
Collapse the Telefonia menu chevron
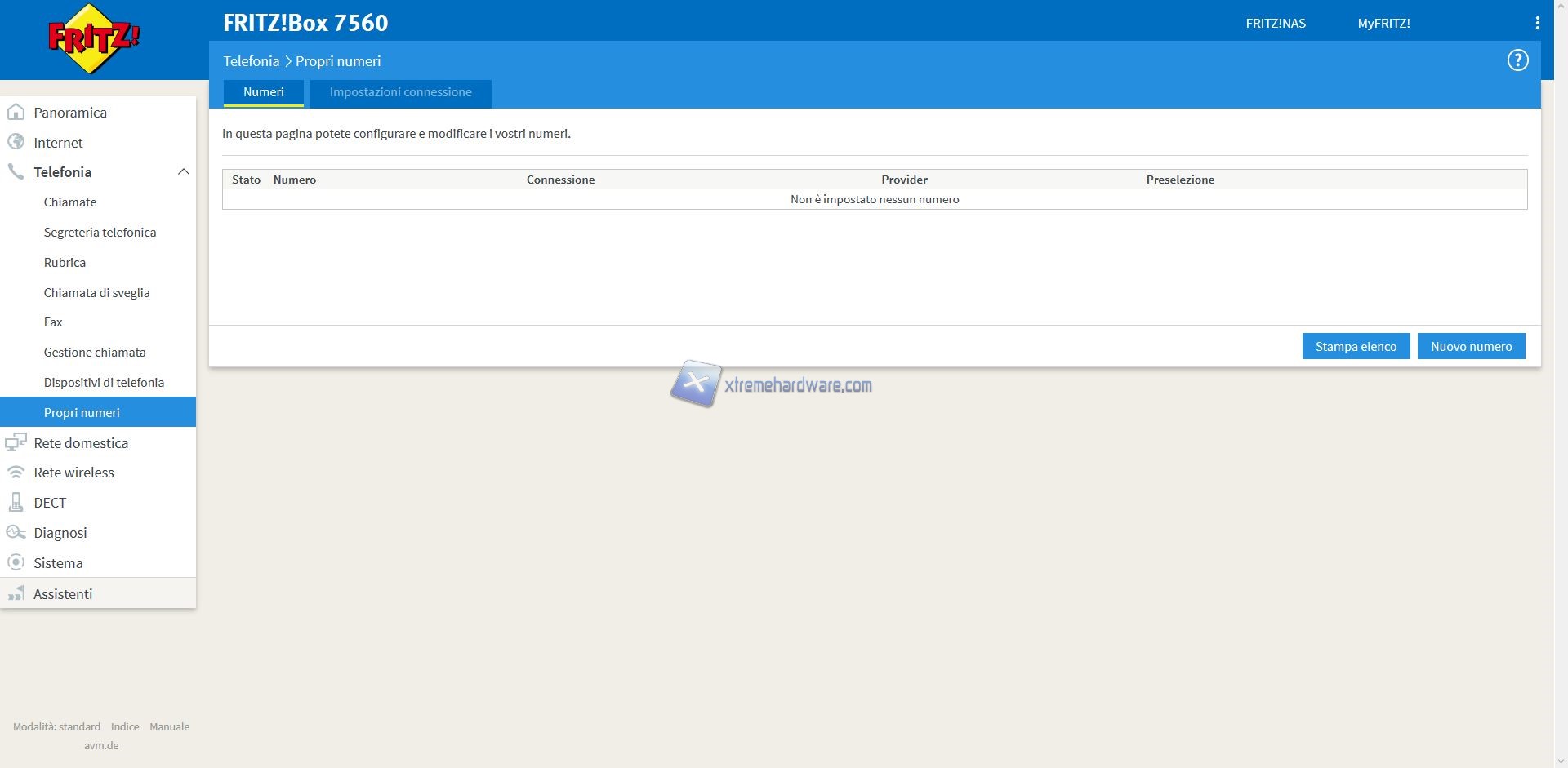(183, 172)
